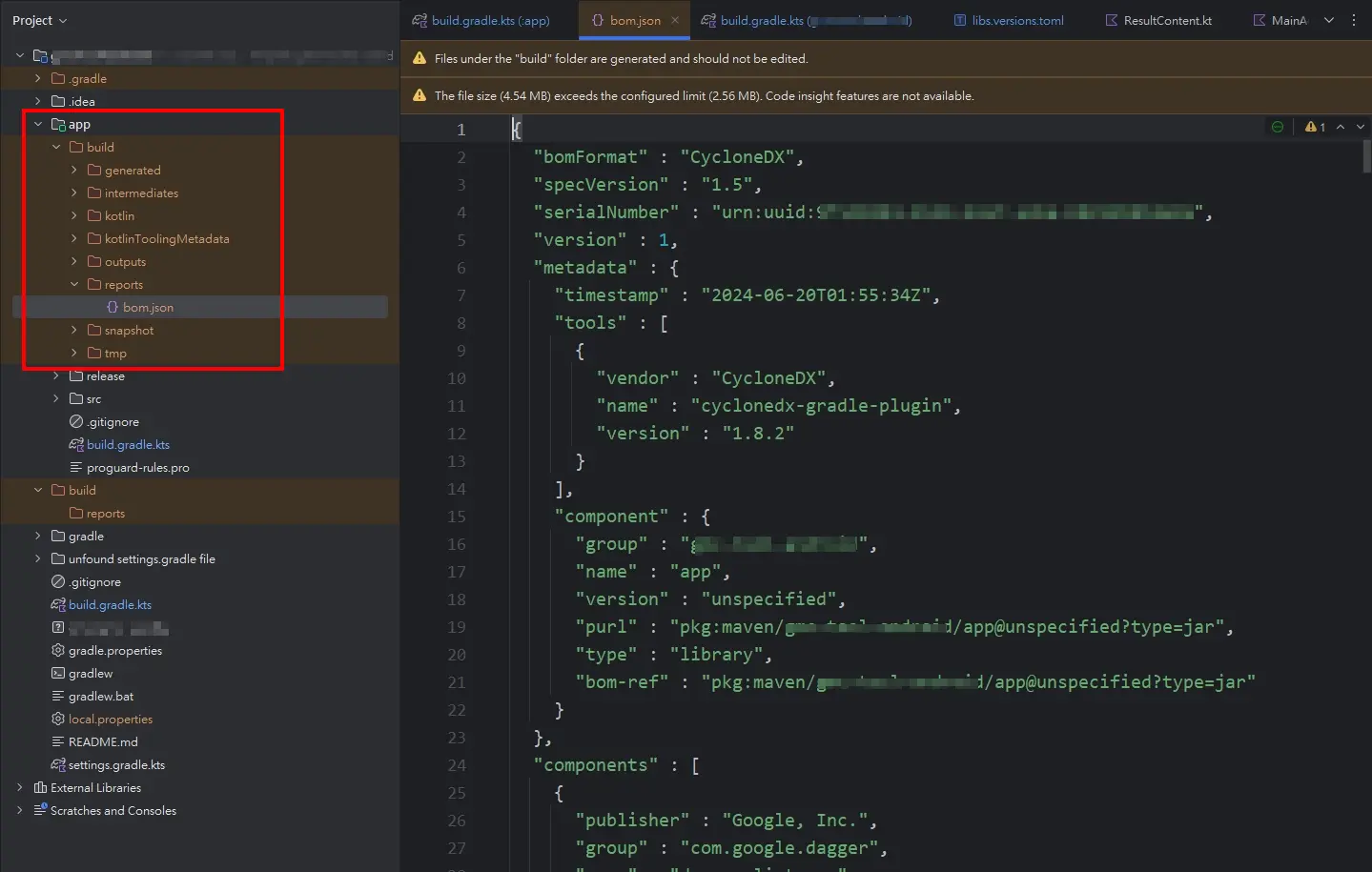Click the gradlew terminal file icon
Viewport: 1372px width, 872px height.
[x=58, y=673]
